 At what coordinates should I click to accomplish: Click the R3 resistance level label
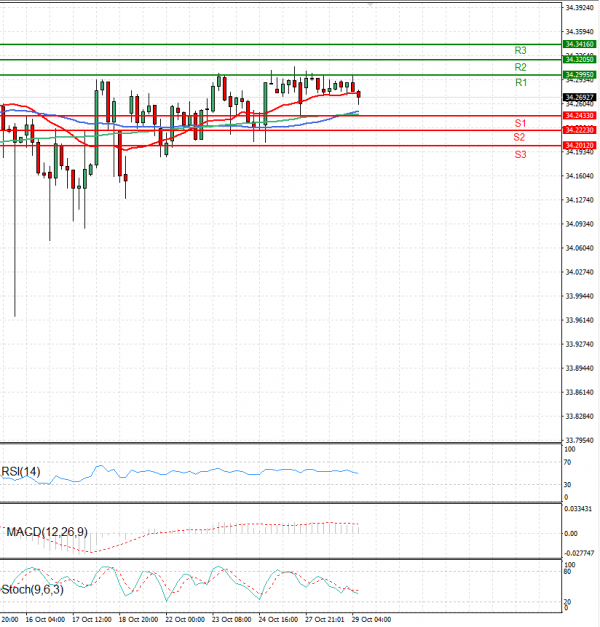520,50
